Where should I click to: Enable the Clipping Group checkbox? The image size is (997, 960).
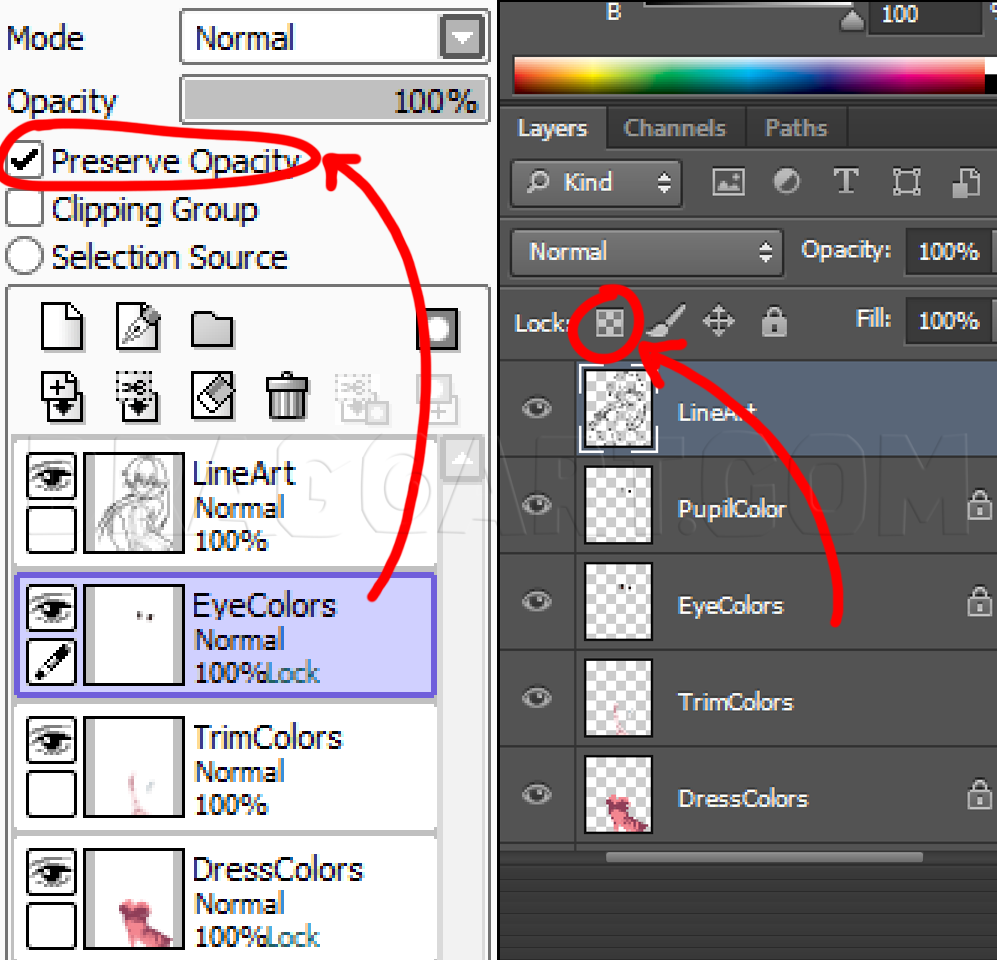pyautogui.click(x=25, y=209)
